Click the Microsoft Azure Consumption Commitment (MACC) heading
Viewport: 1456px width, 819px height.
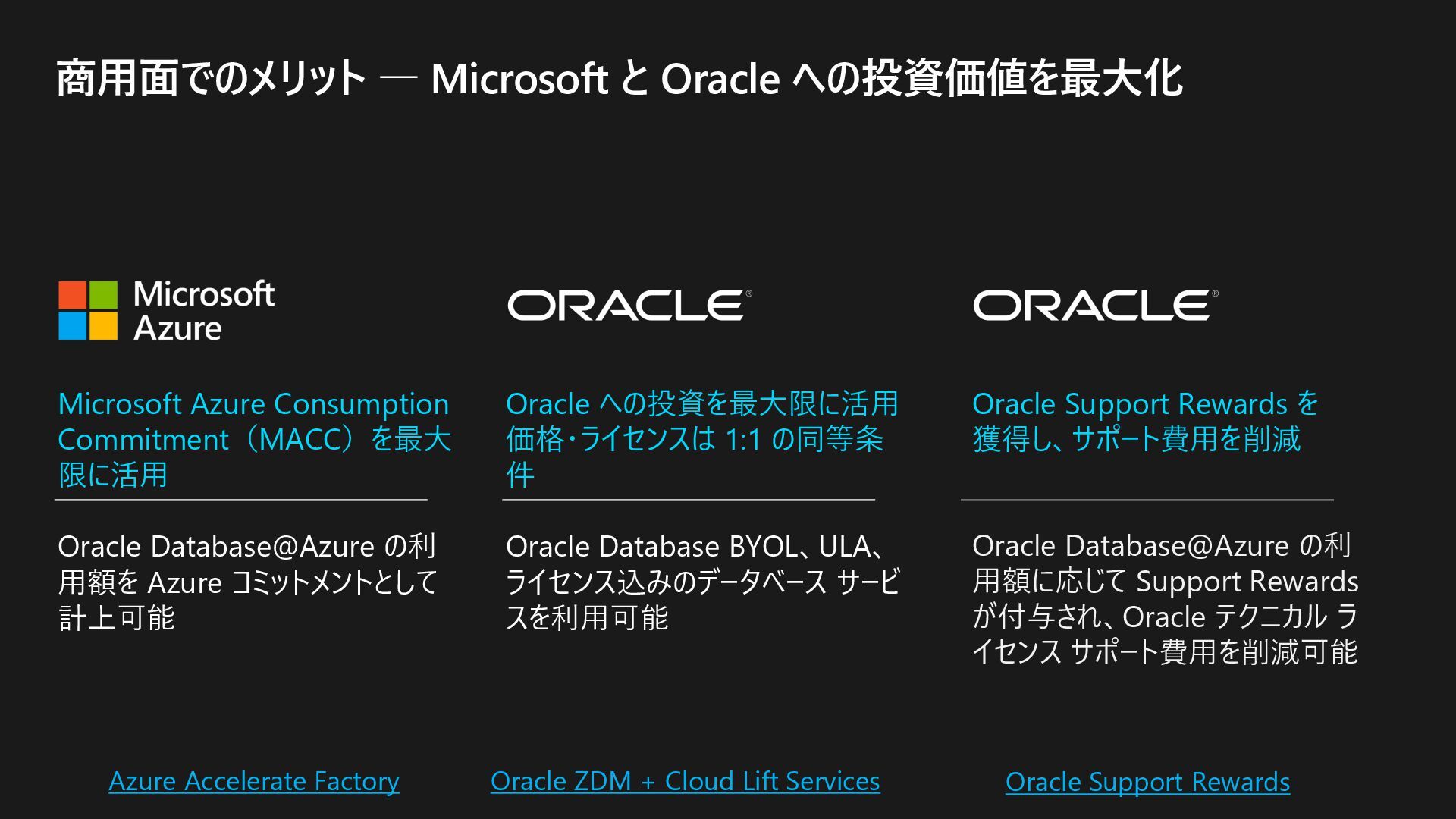pos(254,439)
